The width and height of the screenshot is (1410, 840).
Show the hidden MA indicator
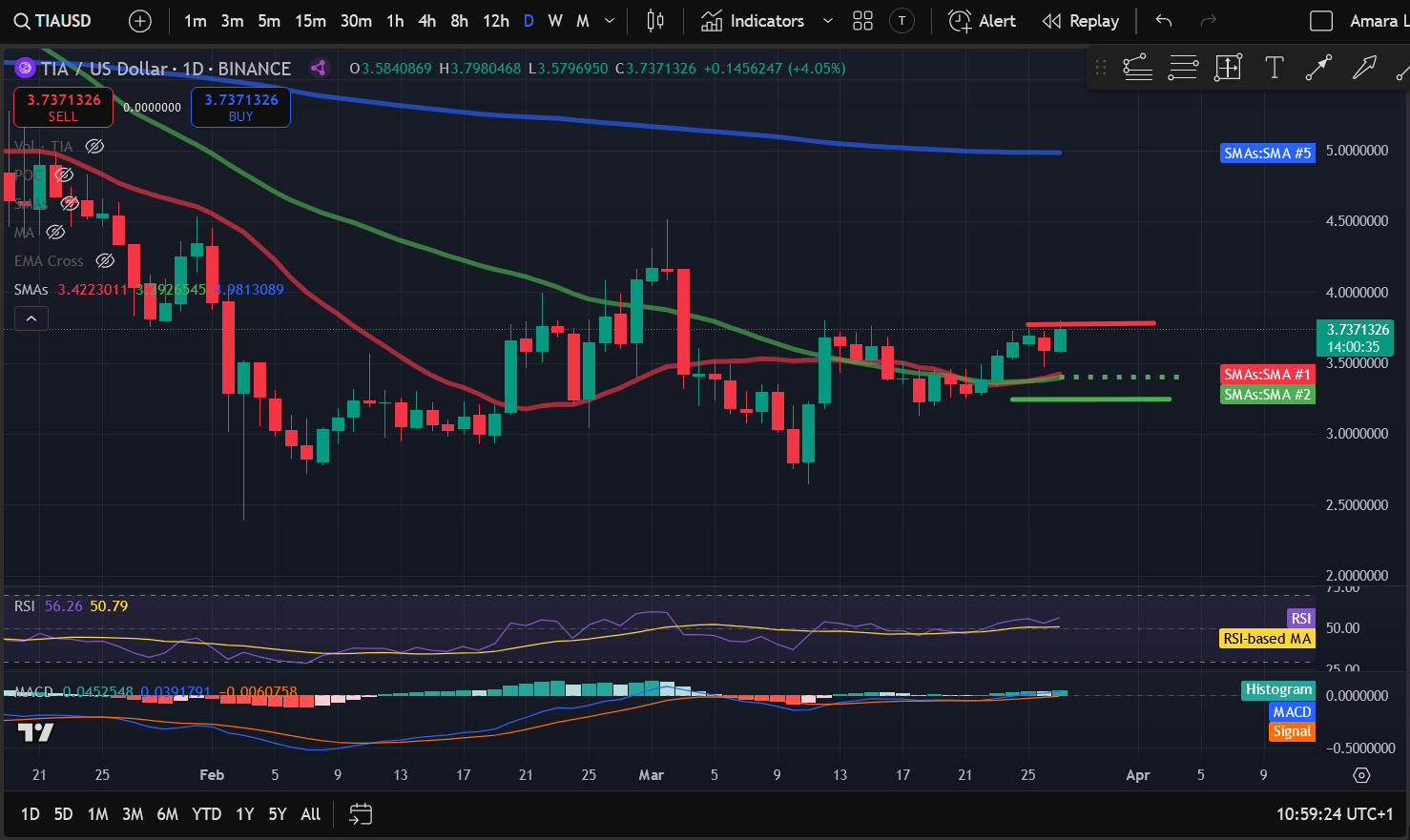point(55,233)
